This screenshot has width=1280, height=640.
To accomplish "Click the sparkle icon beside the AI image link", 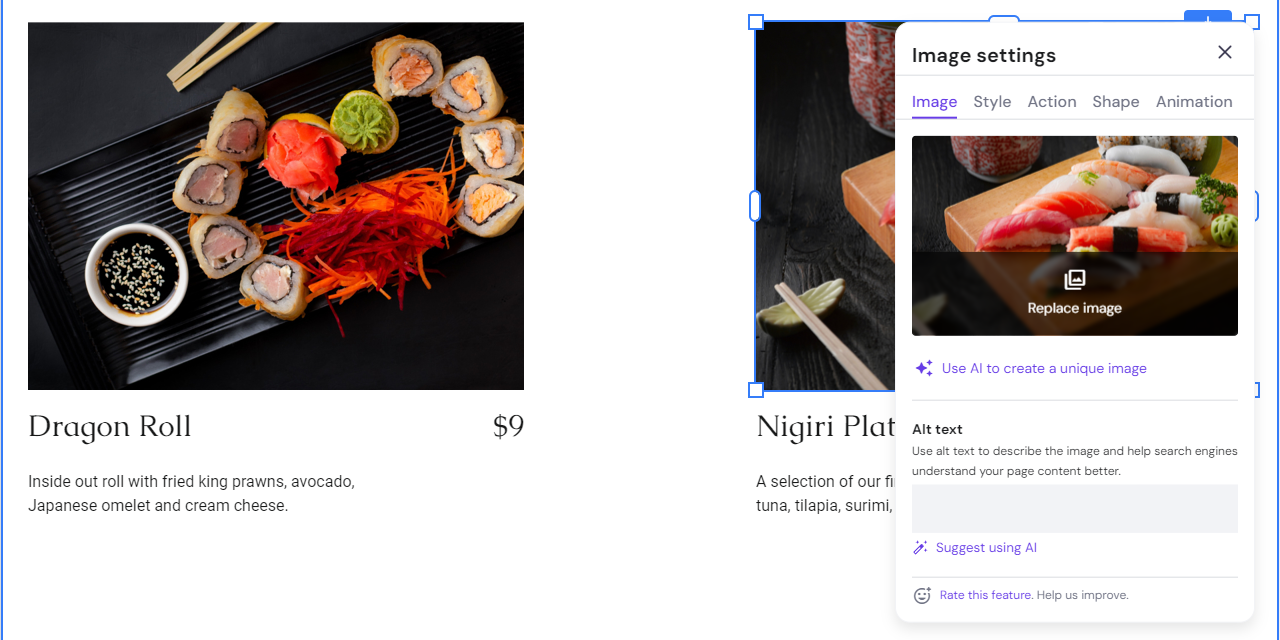I will [x=922, y=368].
